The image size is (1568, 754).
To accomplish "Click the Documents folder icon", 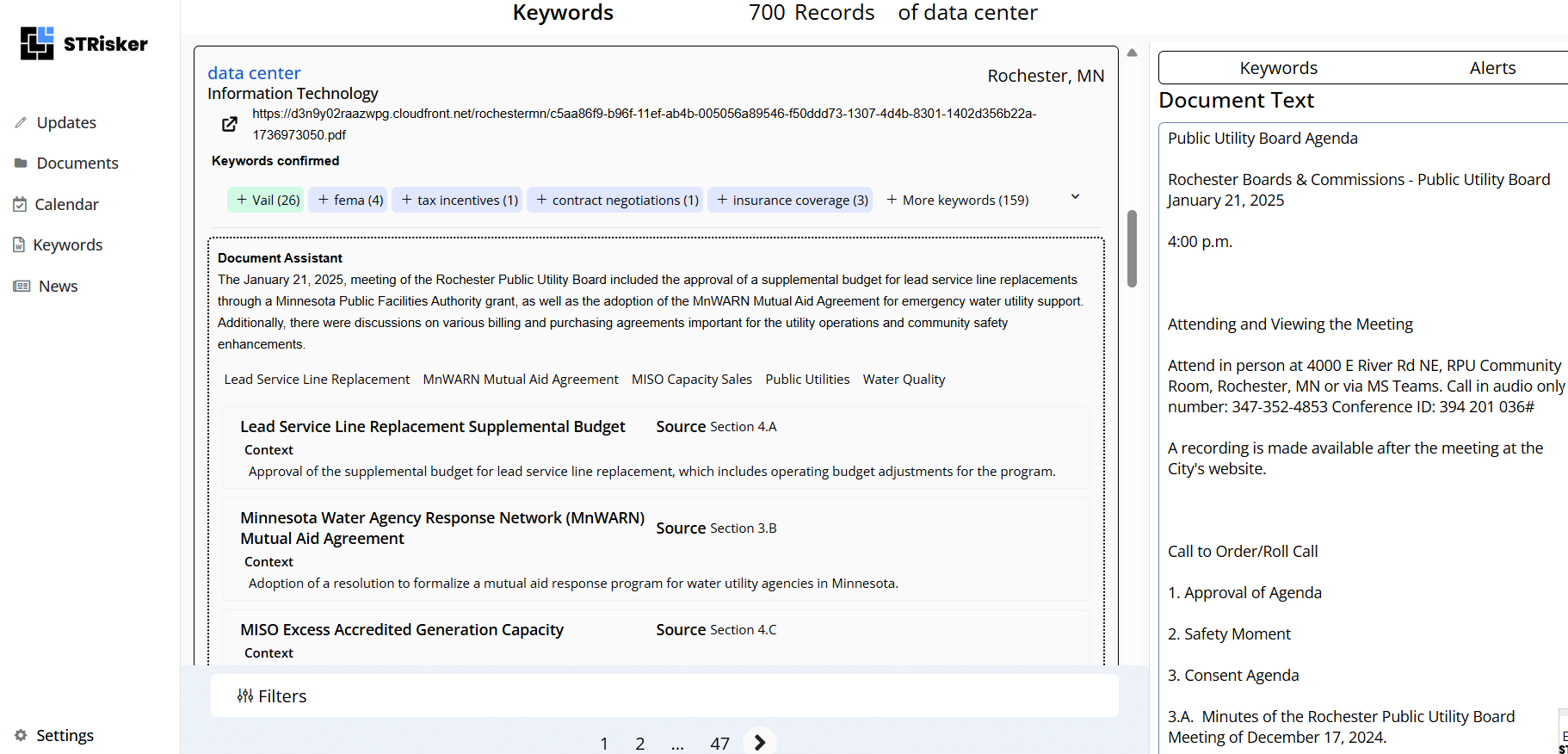I will tap(21, 163).
